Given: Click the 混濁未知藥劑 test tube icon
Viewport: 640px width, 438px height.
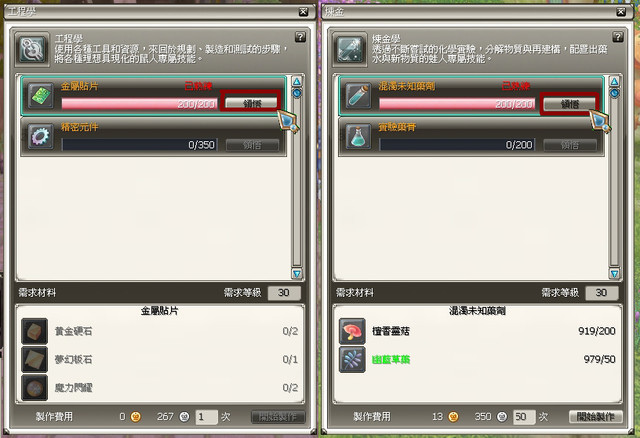Looking at the screenshot, I should pyautogui.click(x=358, y=96).
